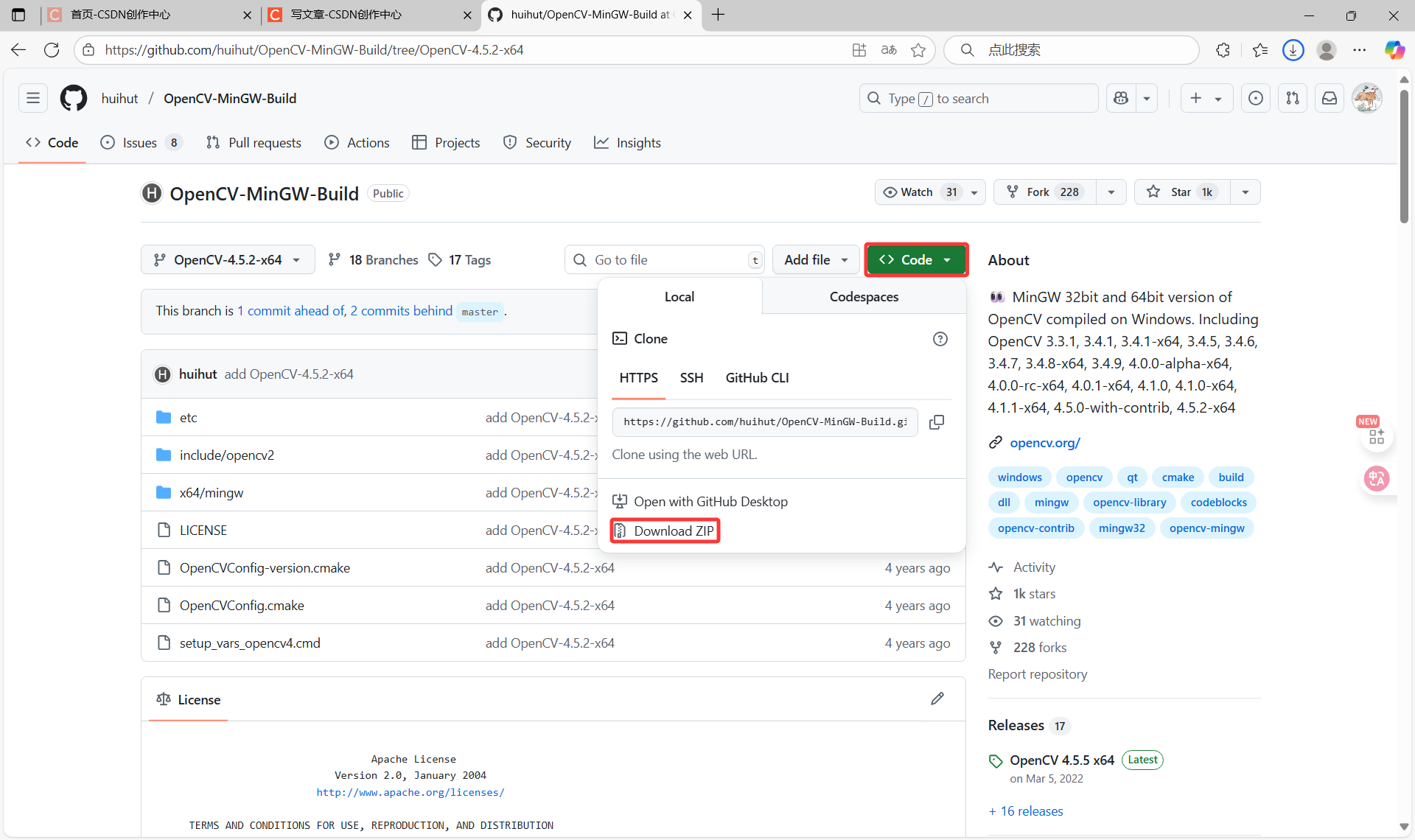
Task: Open the GitHub Copilot chat icon
Action: click(x=1121, y=98)
